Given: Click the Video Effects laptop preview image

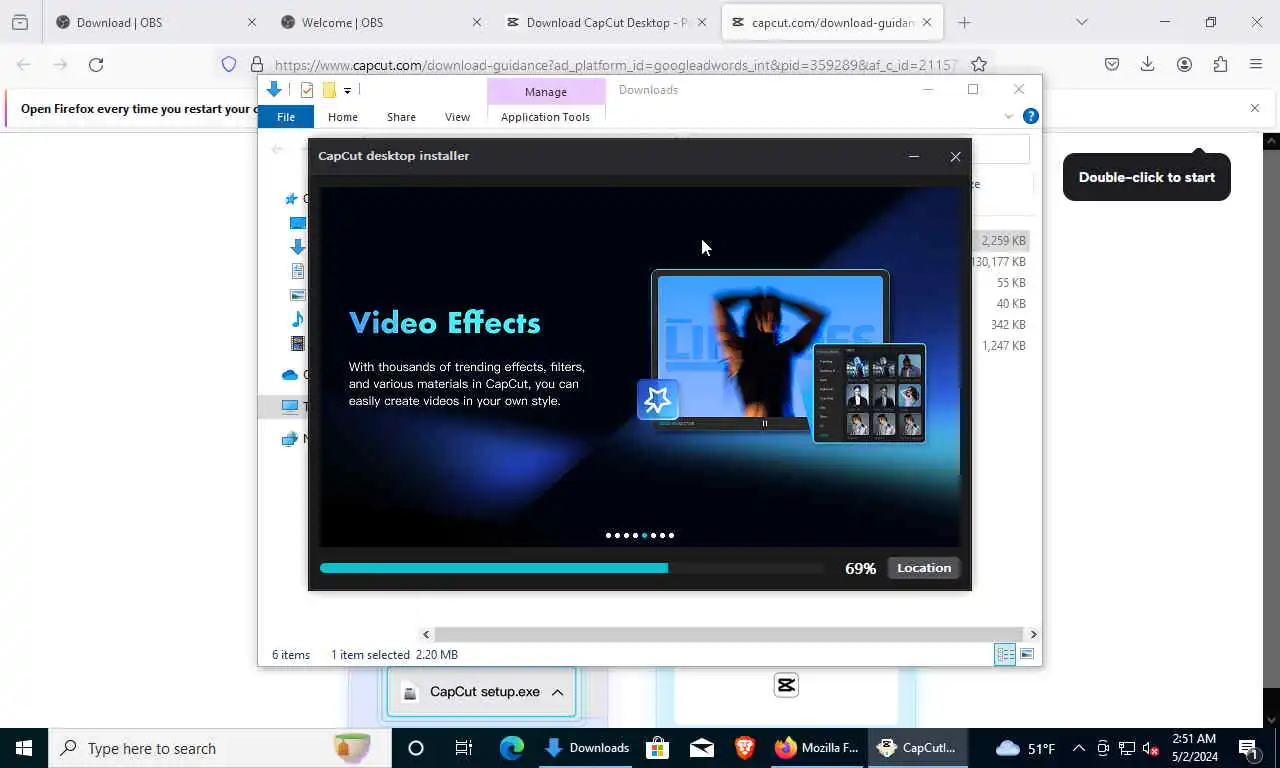Looking at the screenshot, I should click(x=770, y=350).
